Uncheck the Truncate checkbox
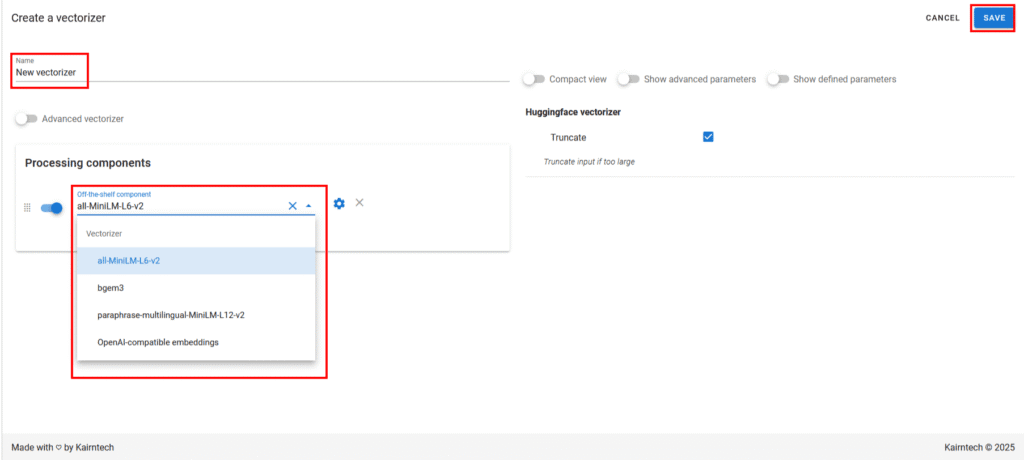This screenshot has width=1024, height=460. [708, 137]
